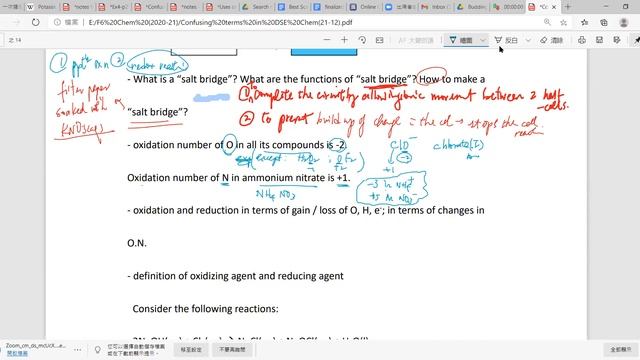
Task: Click second button in download tip bar
Action: point(232,350)
